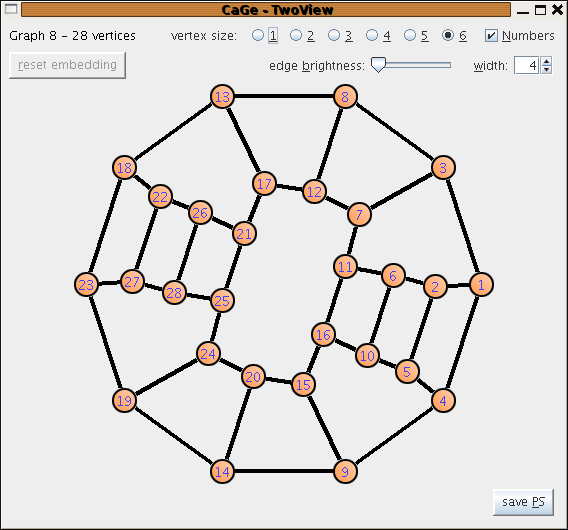Click the reset embedding button

(x=67, y=65)
